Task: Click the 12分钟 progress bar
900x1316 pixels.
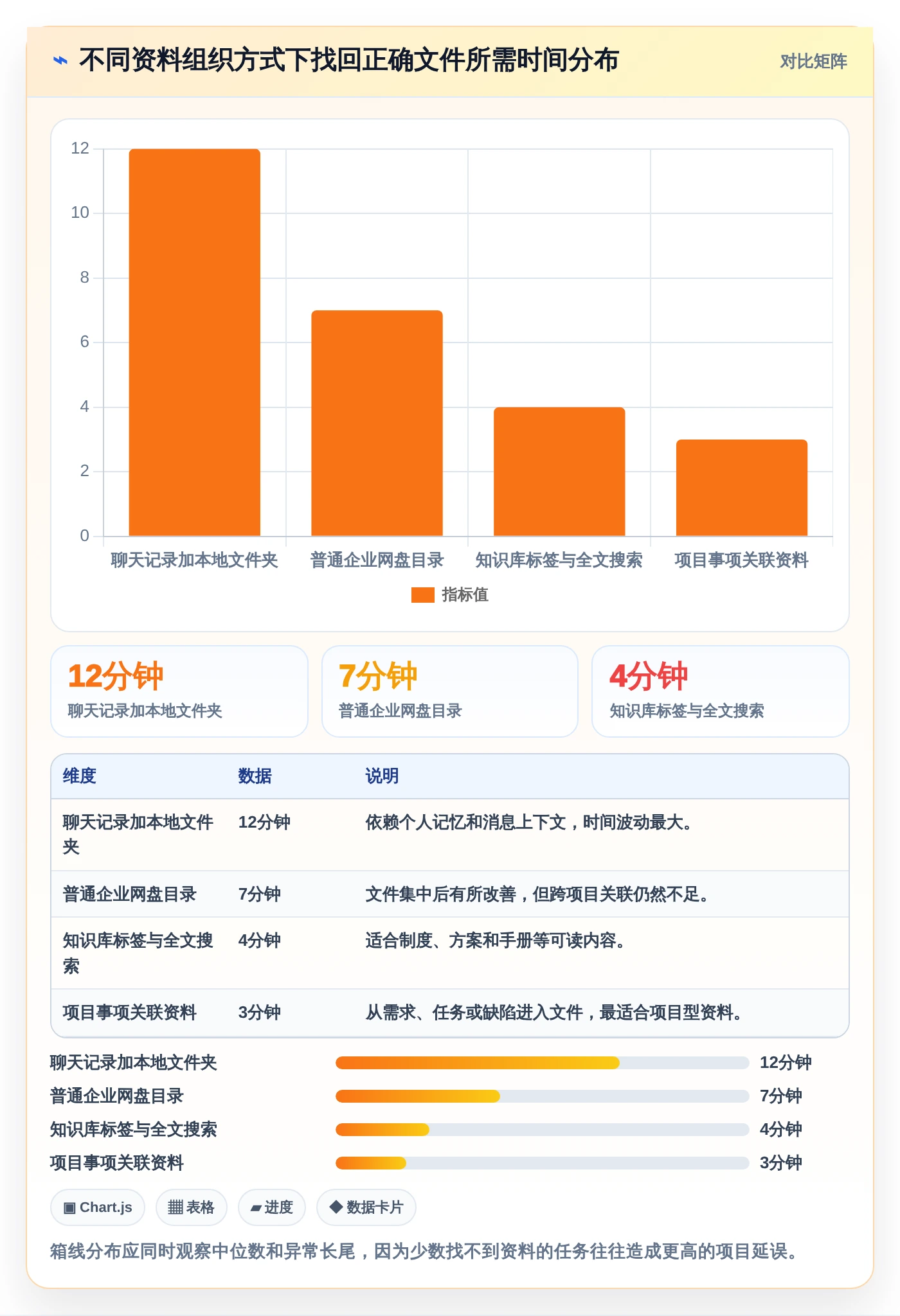Action: pos(542,1063)
